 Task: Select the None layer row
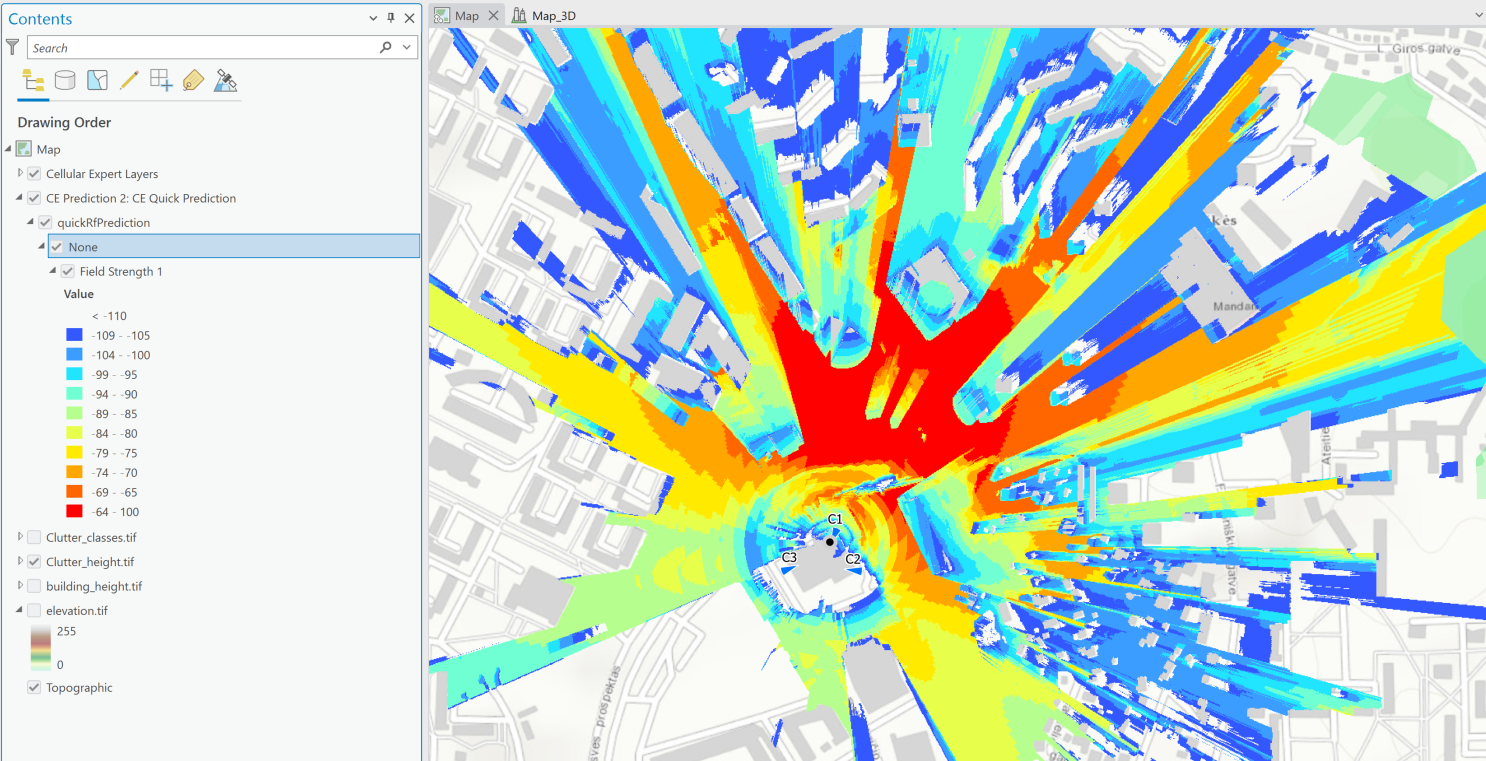coord(234,247)
